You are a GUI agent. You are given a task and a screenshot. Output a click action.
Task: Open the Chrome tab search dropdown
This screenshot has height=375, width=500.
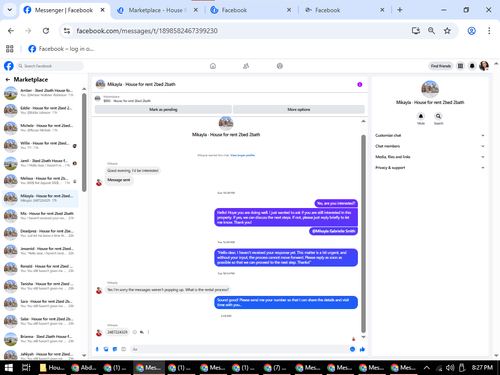(10, 10)
